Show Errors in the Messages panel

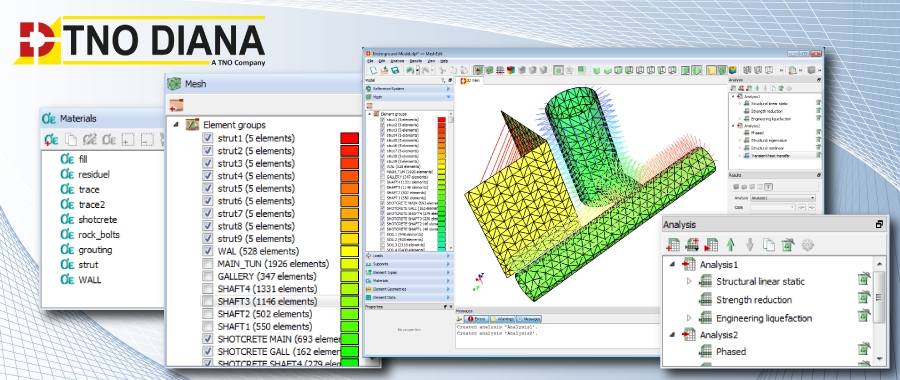pos(476,319)
